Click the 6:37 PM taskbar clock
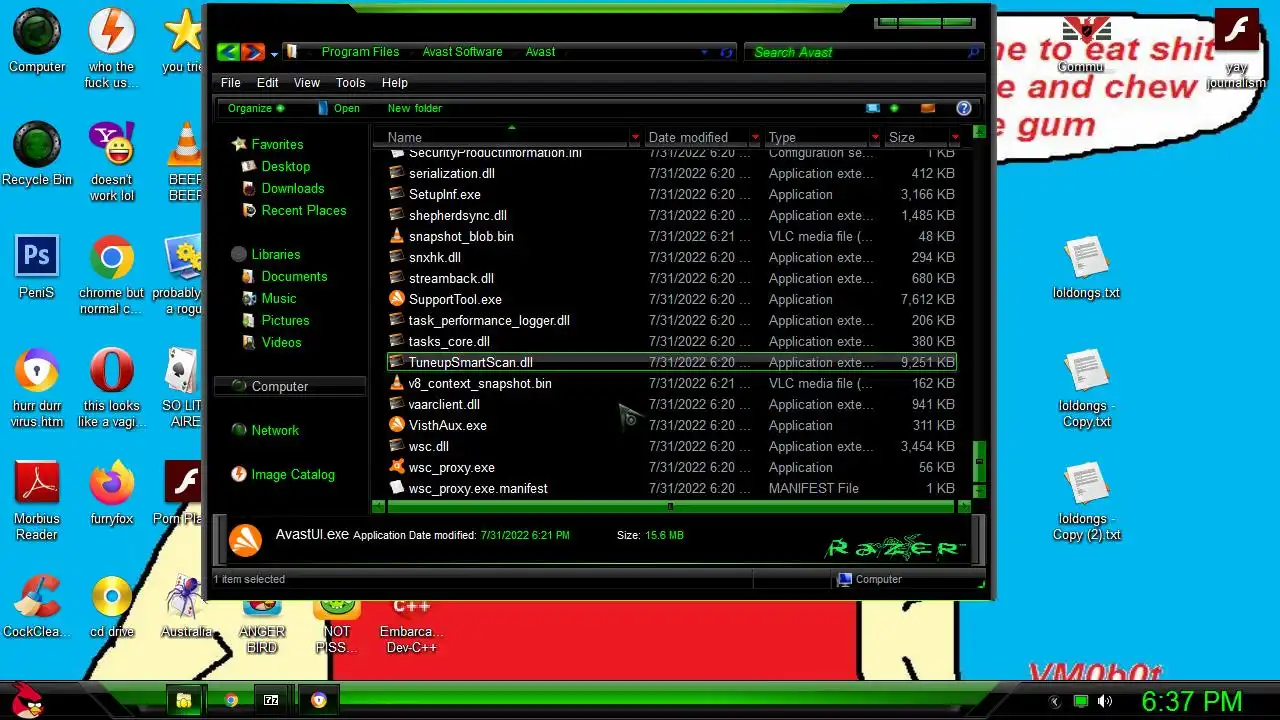This screenshot has width=1280, height=720. pyautogui.click(x=1192, y=701)
